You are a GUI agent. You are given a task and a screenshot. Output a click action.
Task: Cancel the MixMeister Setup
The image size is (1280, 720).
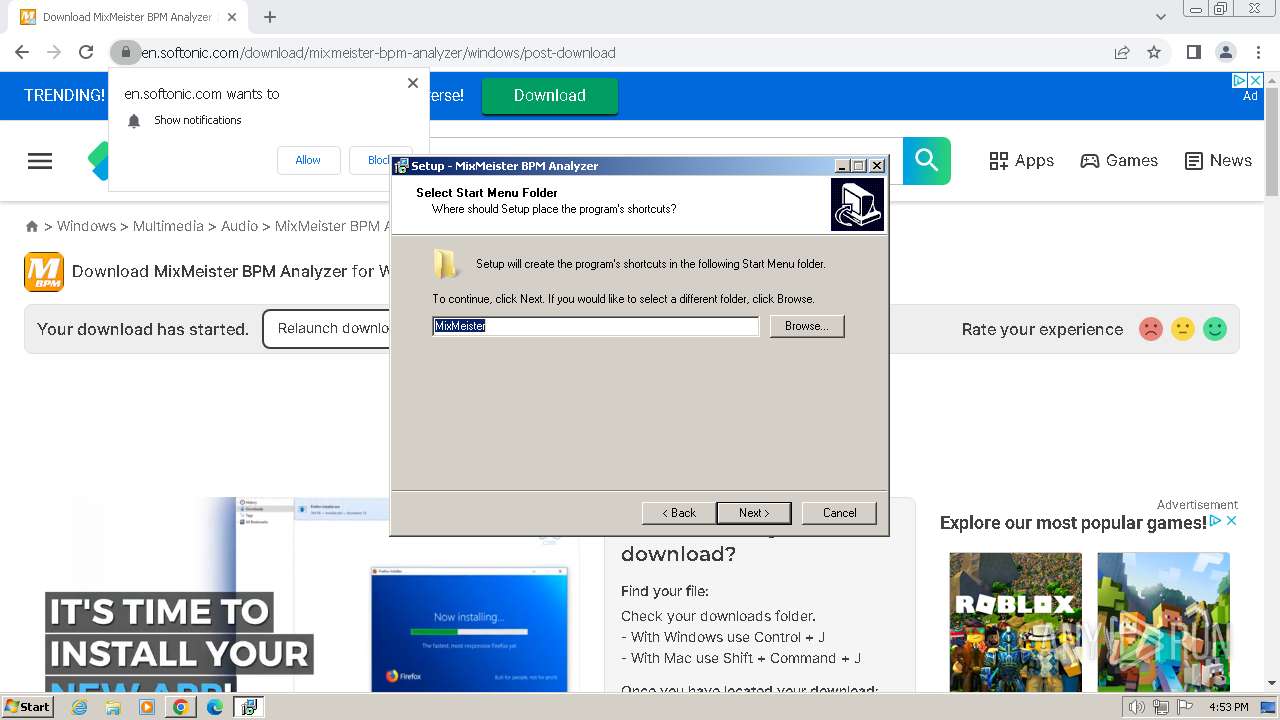click(x=839, y=513)
